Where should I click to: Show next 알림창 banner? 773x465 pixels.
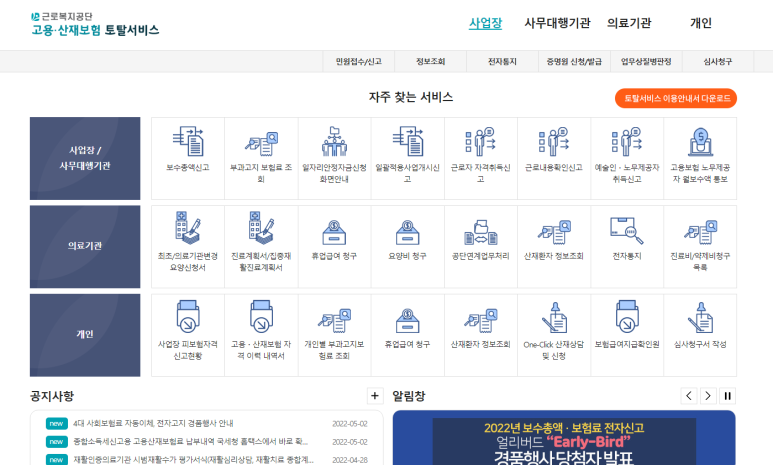click(708, 395)
